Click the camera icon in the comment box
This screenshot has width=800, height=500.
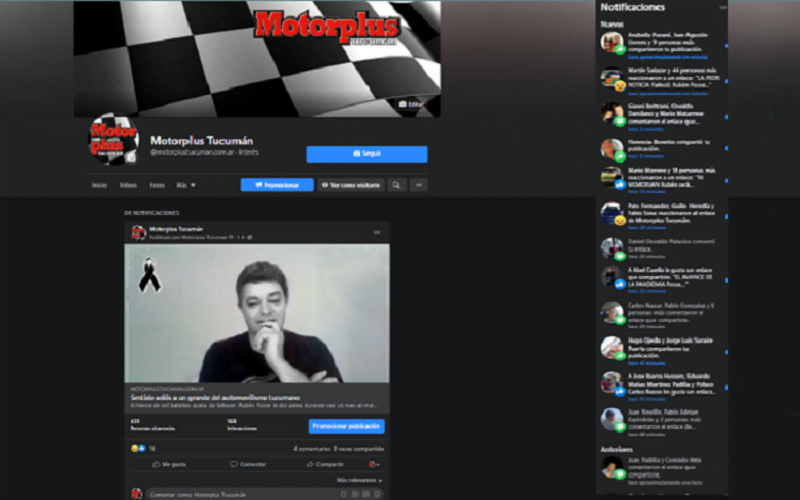point(355,494)
